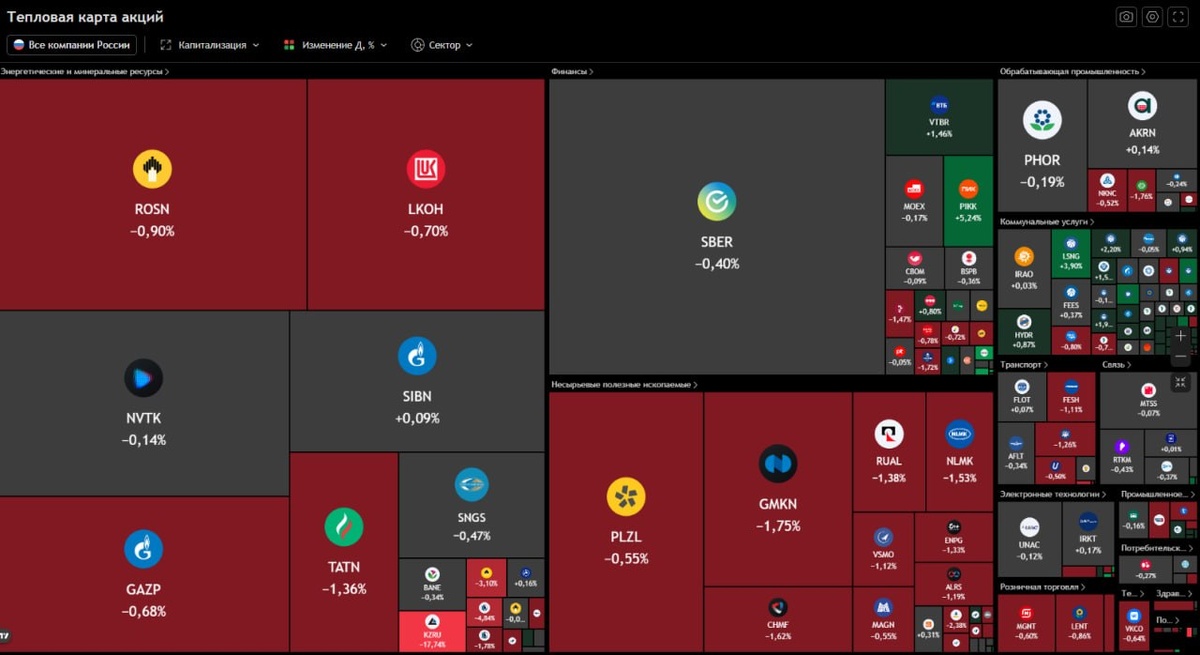Click the GAZP Gazprom logo
The height and width of the screenshot is (655, 1200).
coord(143,549)
